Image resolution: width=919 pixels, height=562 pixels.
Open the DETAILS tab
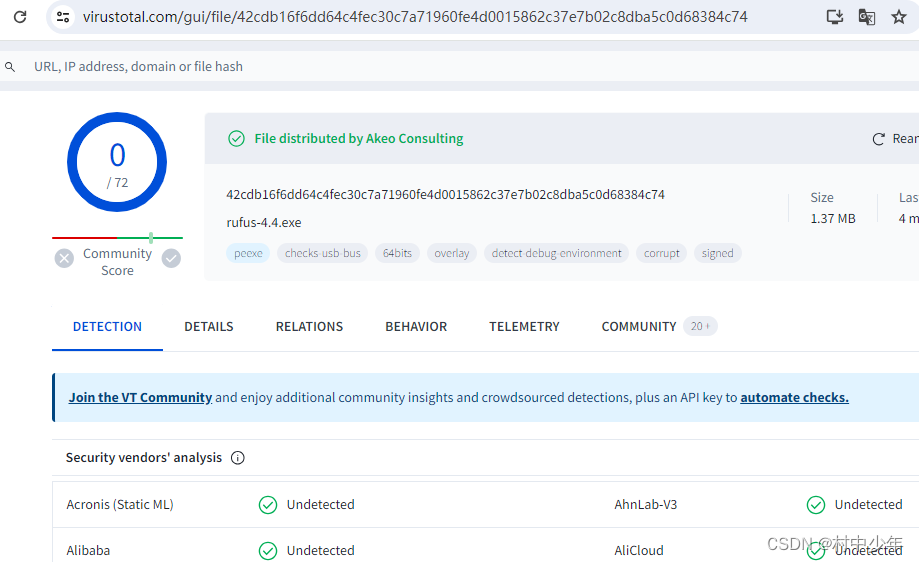click(209, 327)
